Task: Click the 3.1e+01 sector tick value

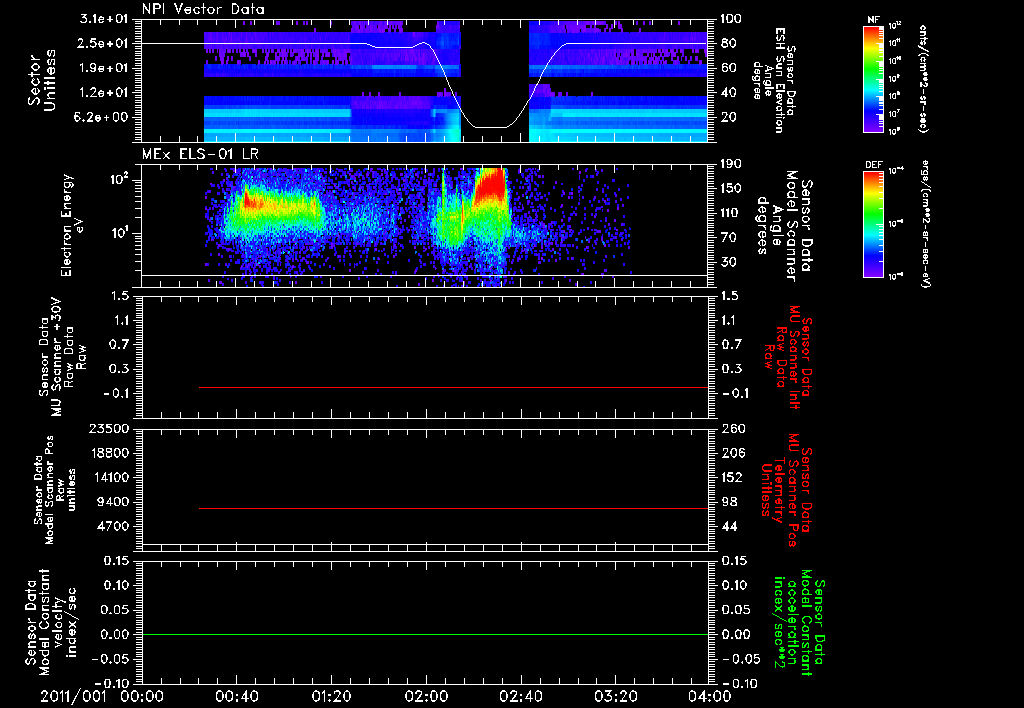Action: click(103, 19)
